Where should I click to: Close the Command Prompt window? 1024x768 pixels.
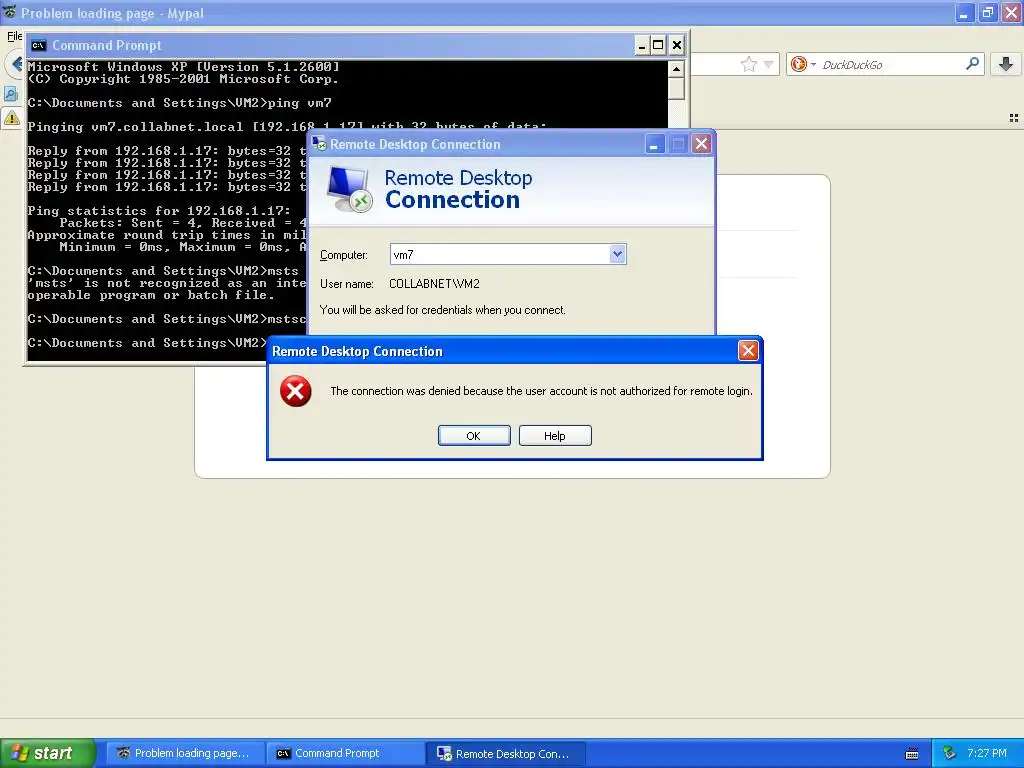677,45
